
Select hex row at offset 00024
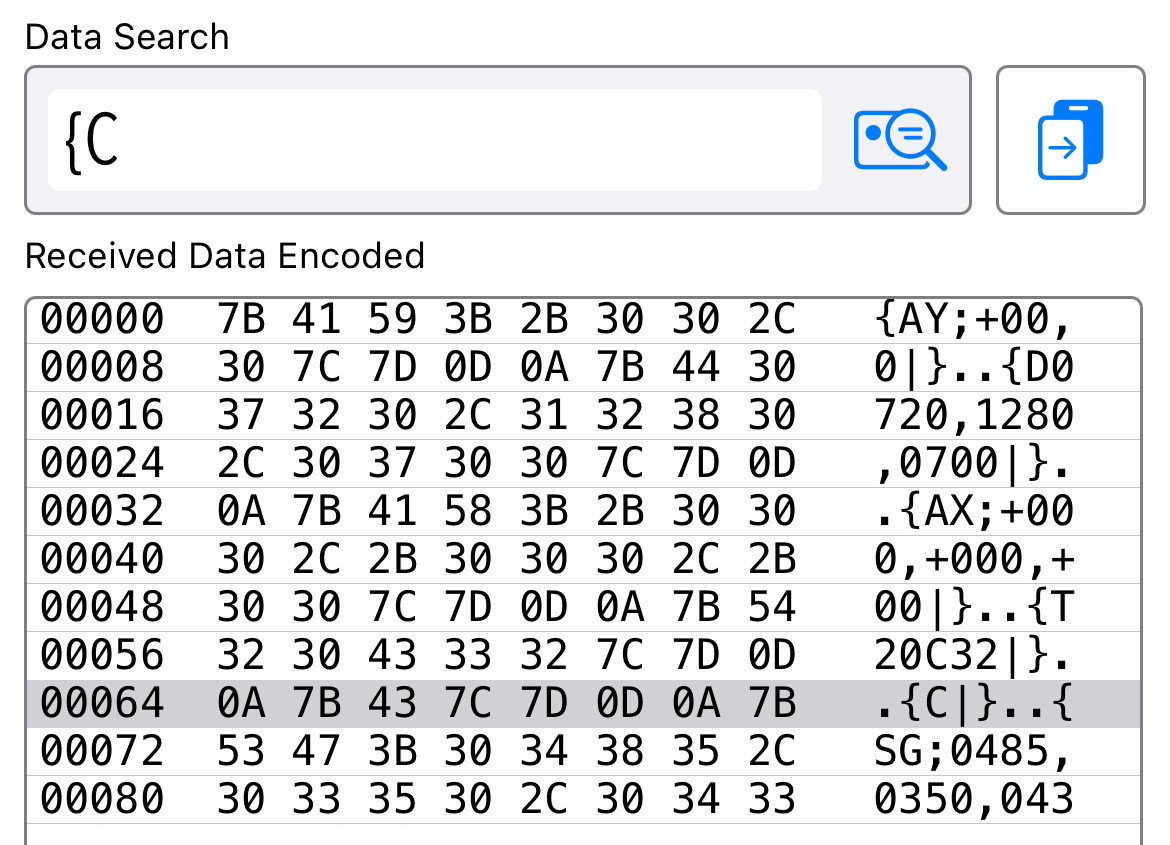(x=584, y=464)
